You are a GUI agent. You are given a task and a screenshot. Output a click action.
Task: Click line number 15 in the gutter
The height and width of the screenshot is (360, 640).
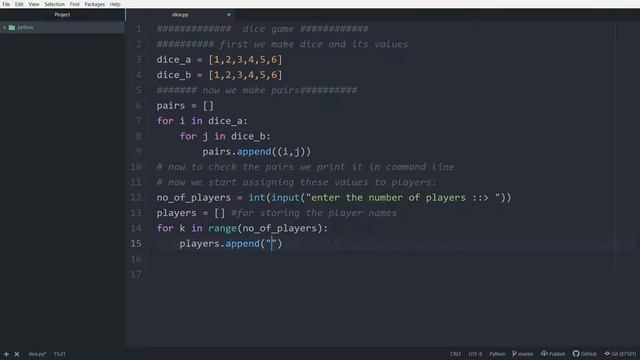pyautogui.click(x=136, y=244)
